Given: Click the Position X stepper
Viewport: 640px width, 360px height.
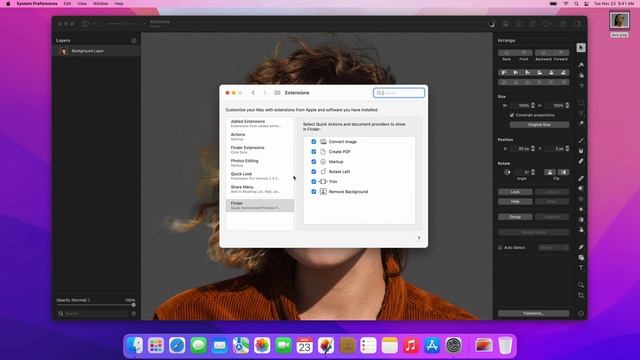Looking at the screenshot, I should (x=533, y=149).
